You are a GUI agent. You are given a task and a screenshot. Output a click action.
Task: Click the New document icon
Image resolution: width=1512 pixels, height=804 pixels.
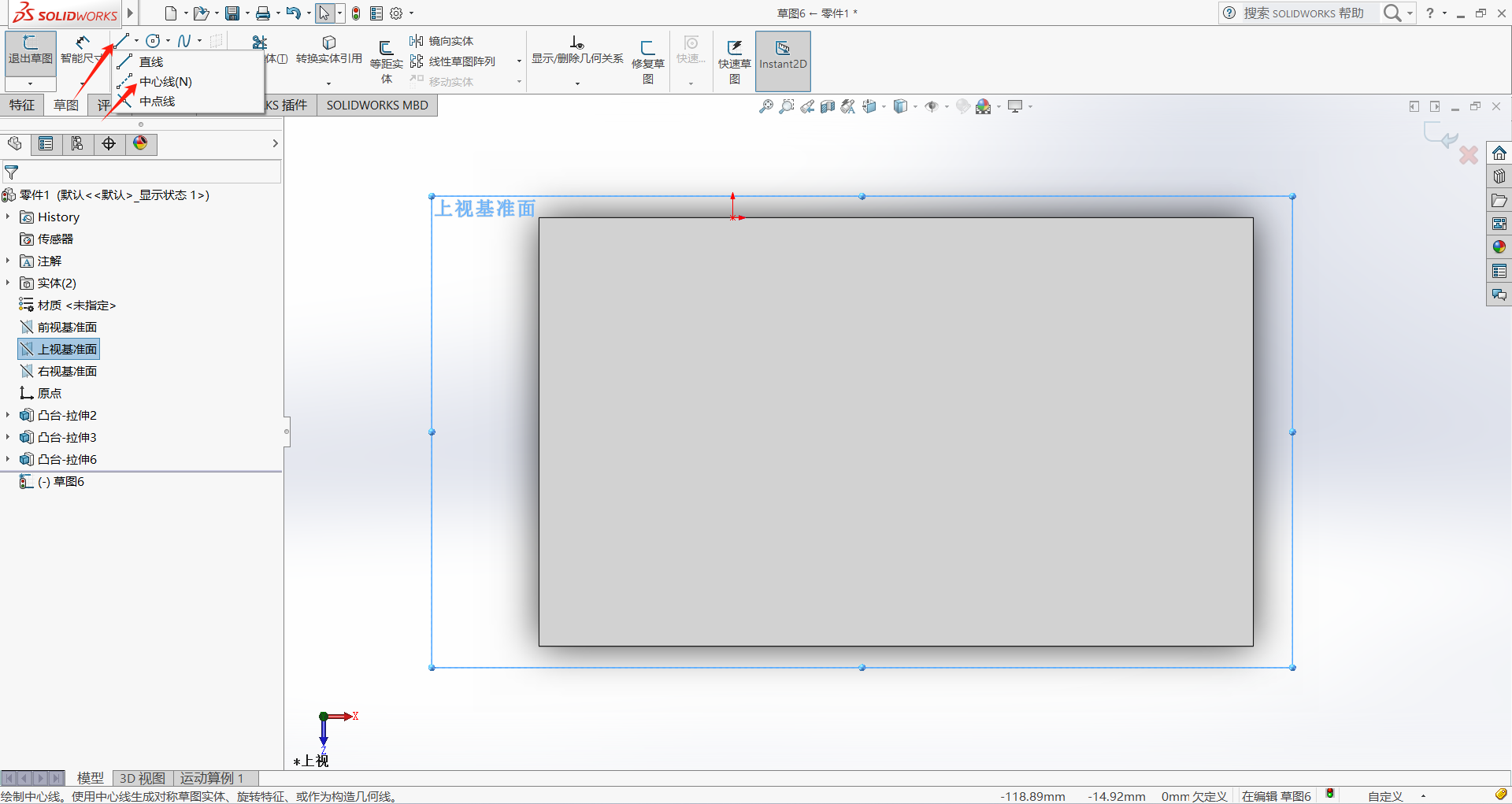click(170, 13)
